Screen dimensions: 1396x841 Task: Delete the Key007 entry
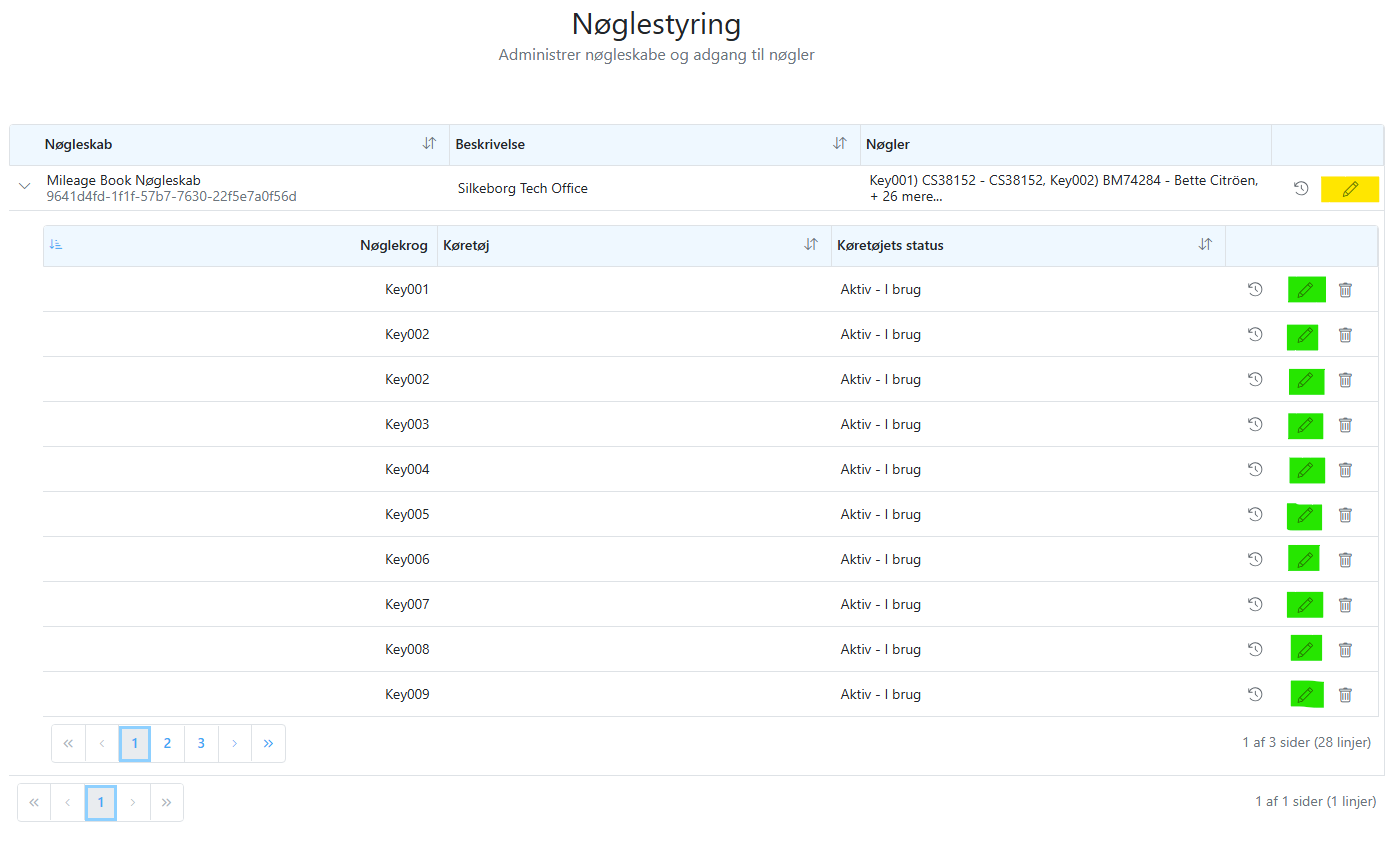1345,605
